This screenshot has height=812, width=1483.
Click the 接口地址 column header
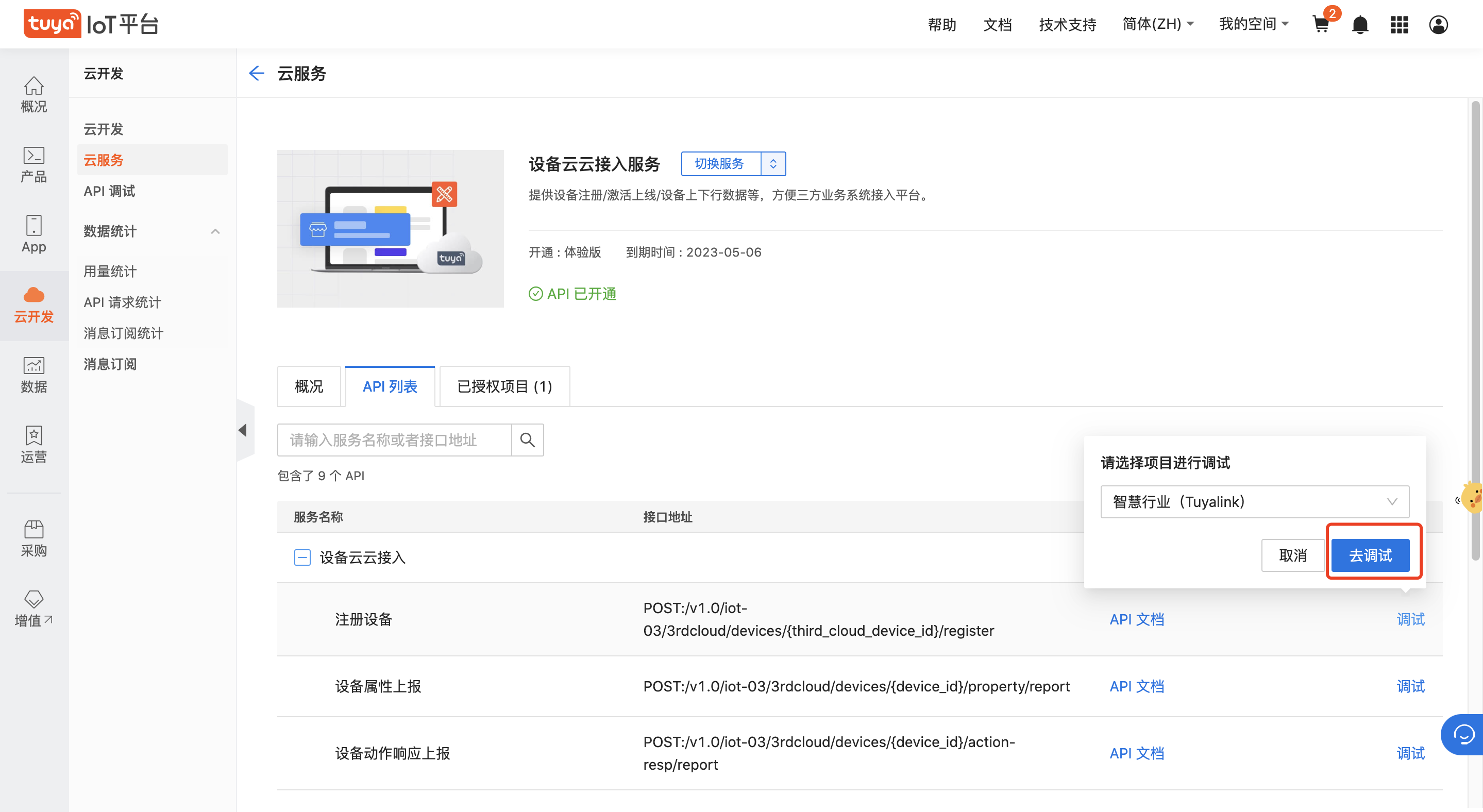[x=668, y=517]
